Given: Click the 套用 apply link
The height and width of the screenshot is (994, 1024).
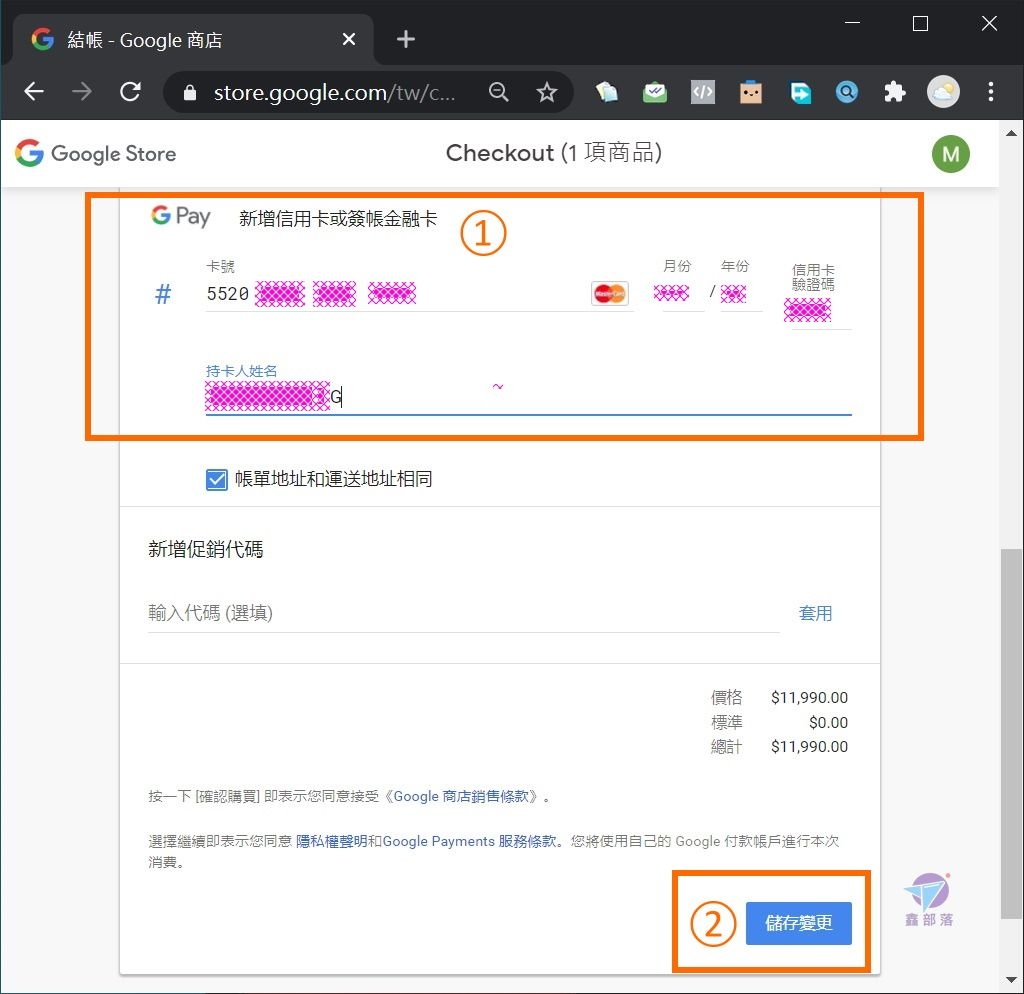Looking at the screenshot, I should coord(815,613).
